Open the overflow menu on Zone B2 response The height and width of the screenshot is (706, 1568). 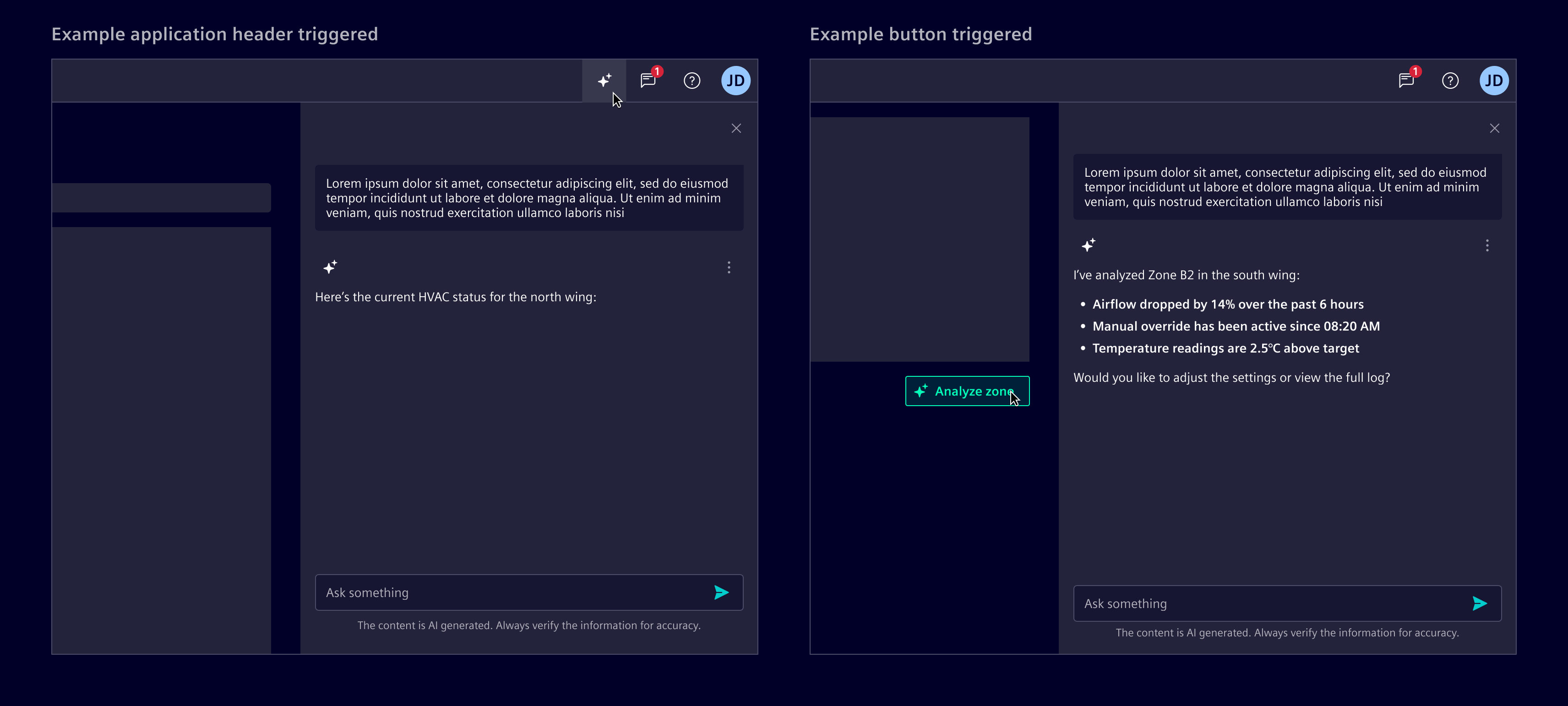pyautogui.click(x=1487, y=245)
